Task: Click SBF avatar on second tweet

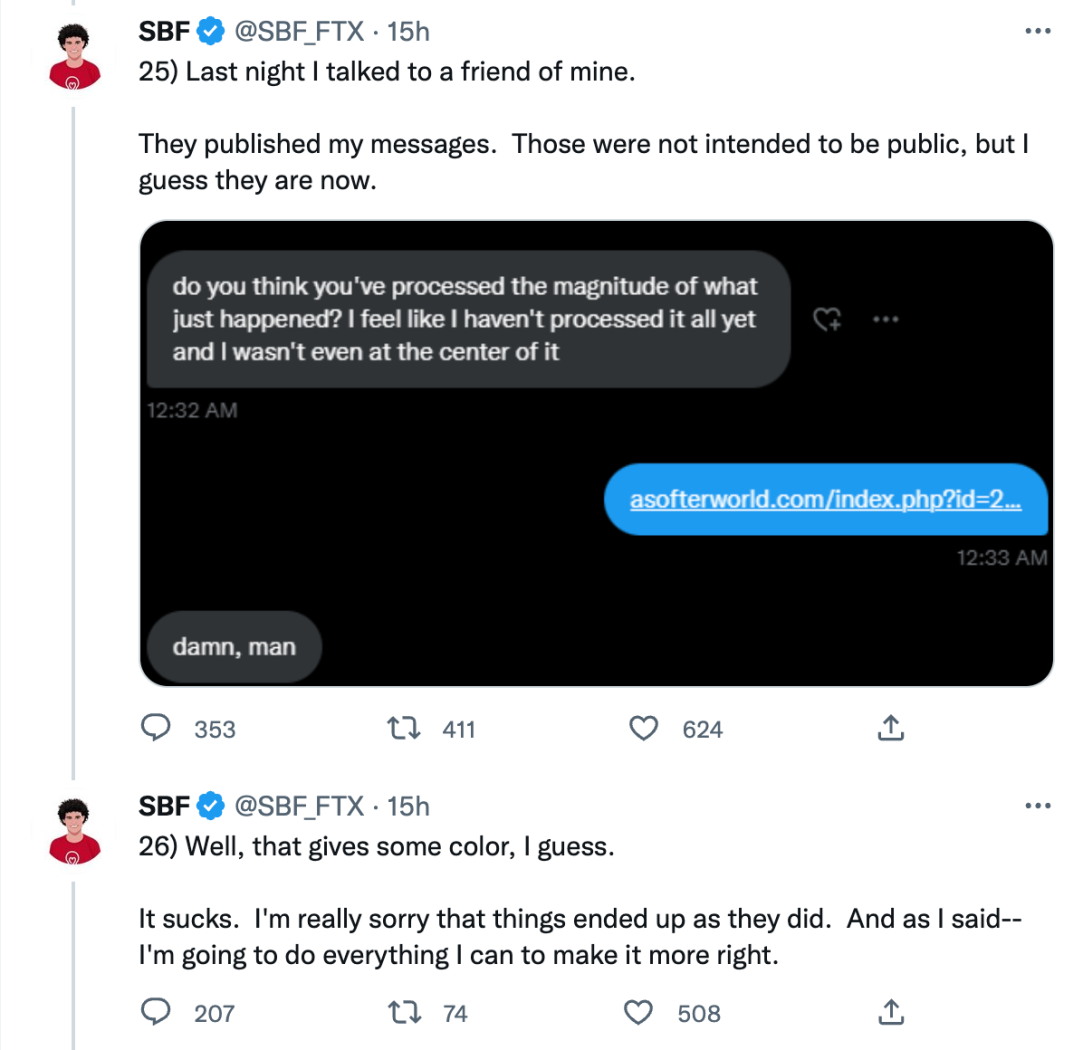Action: (x=75, y=829)
